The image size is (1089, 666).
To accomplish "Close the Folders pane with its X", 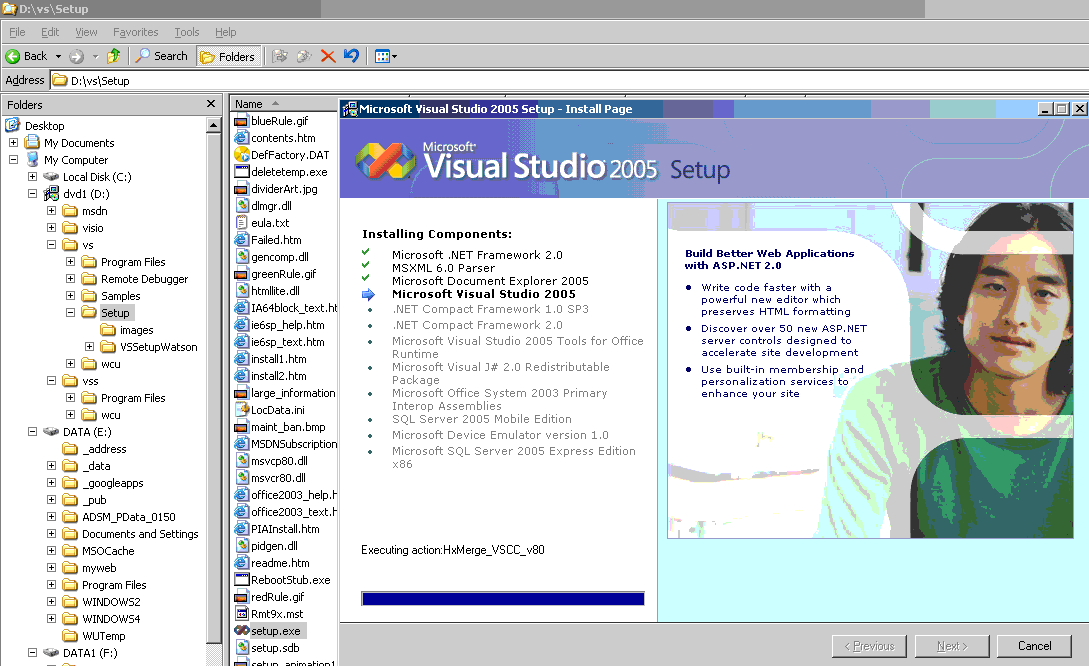I will click(x=211, y=103).
